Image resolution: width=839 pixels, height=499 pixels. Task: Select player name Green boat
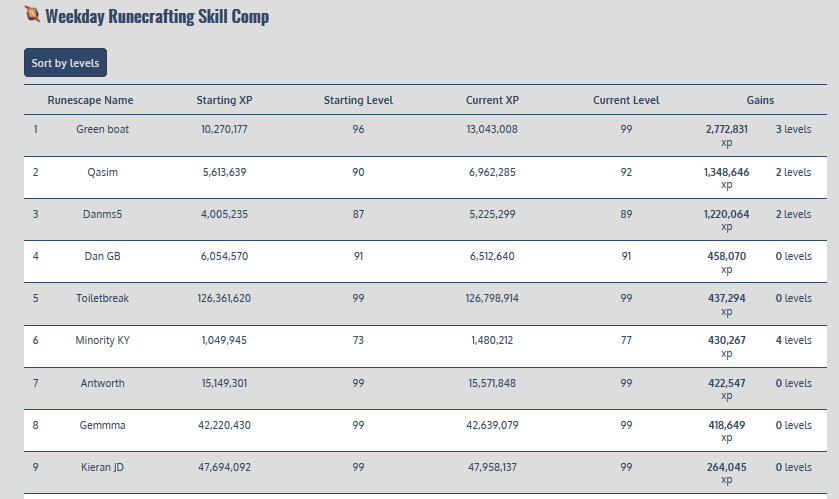103,129
